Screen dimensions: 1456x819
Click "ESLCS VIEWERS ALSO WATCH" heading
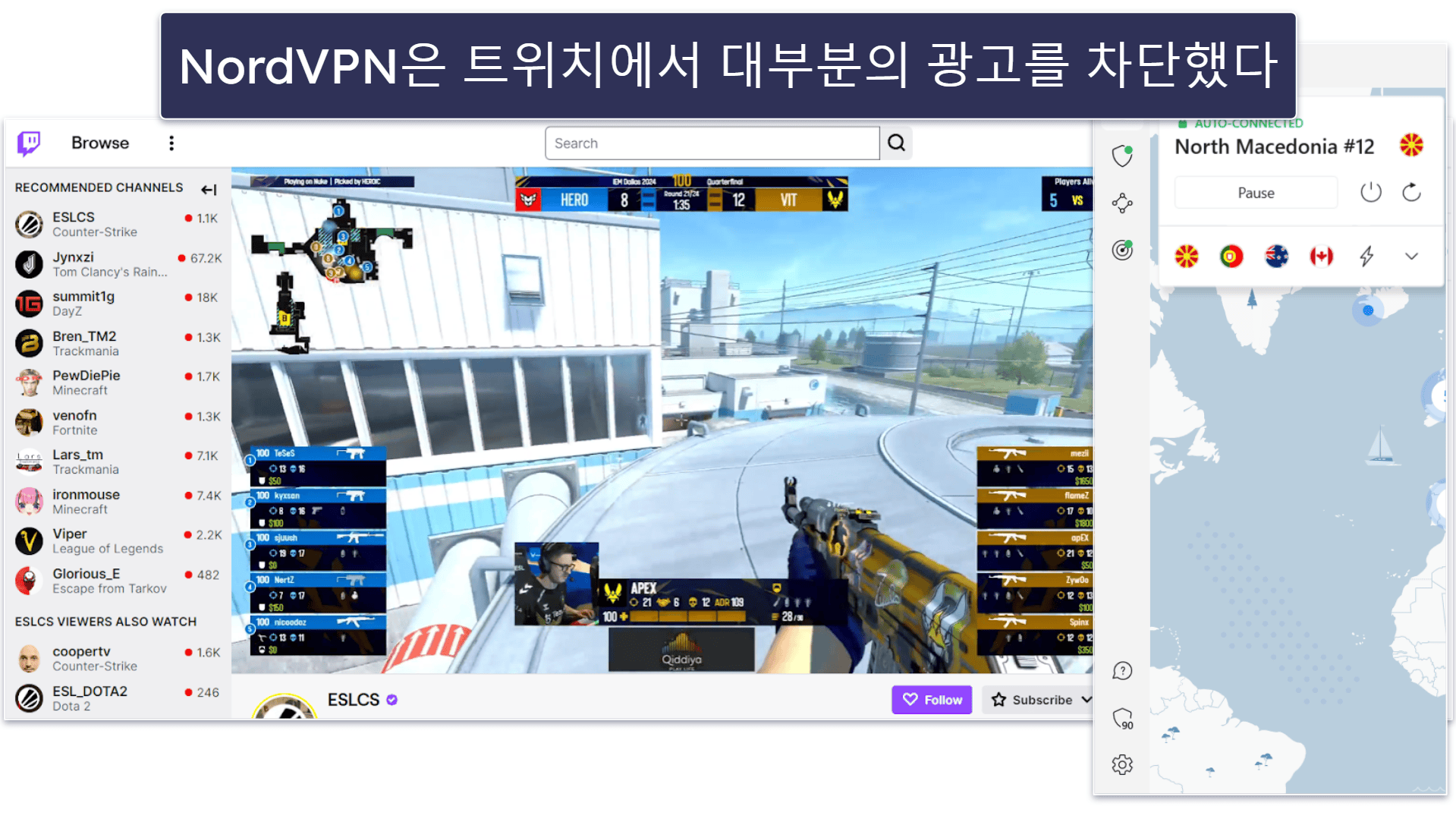(105, 622)
